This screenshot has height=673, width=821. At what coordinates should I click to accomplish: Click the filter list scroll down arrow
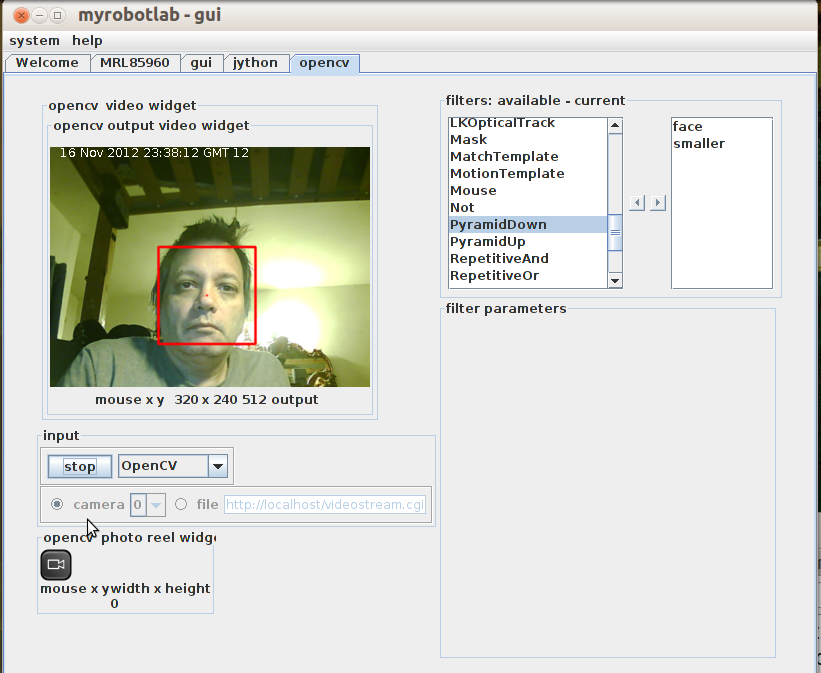point(615,281)
